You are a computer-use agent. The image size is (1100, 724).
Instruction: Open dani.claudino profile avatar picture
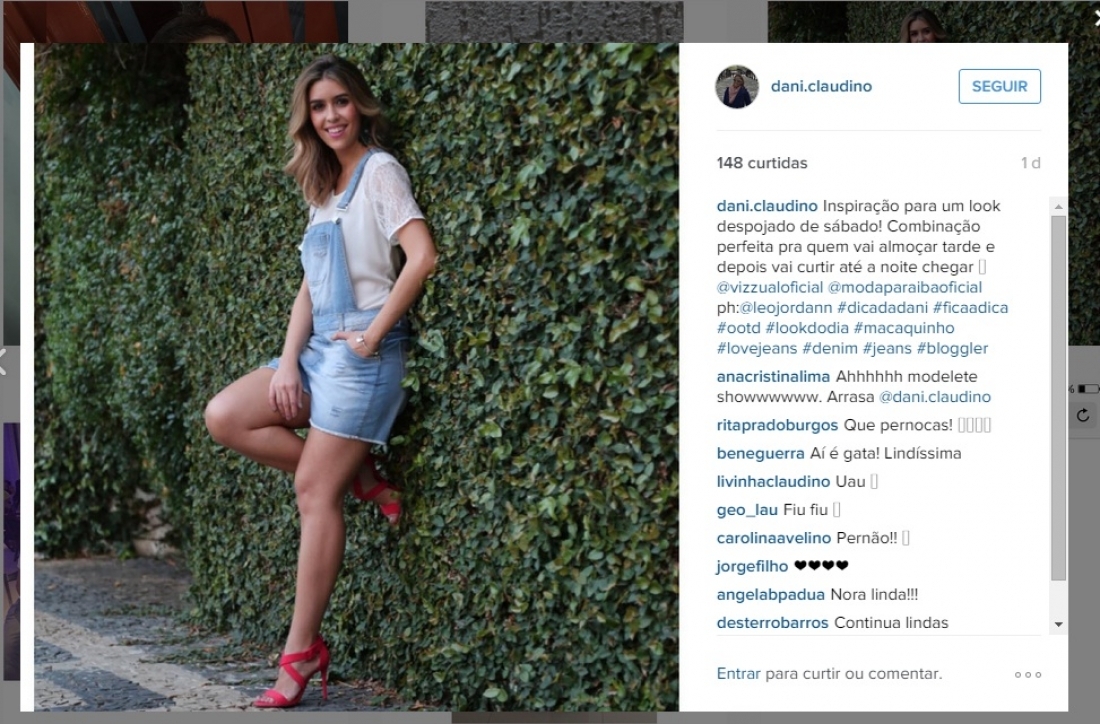[737, 87]
